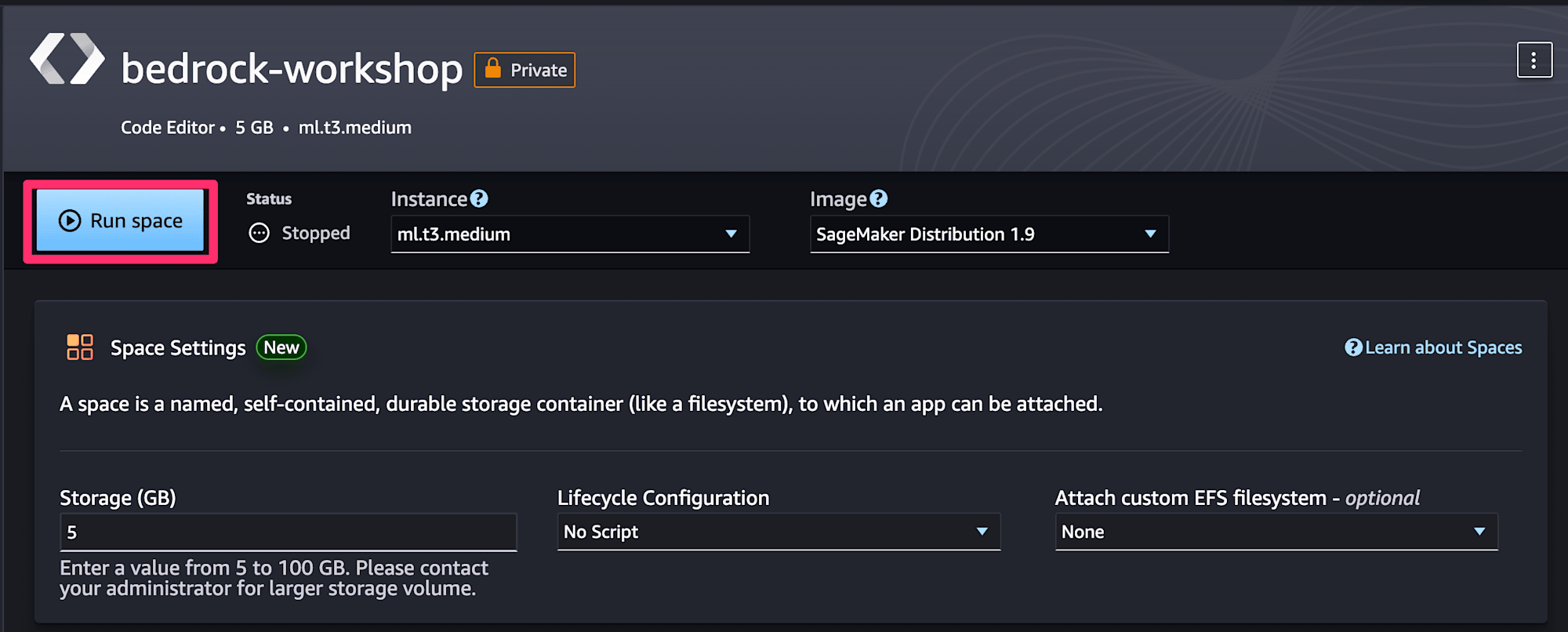Click the Space Settings grid icon
The width and height of the screenshot is (1568, 632).
[x=80, y=347]
